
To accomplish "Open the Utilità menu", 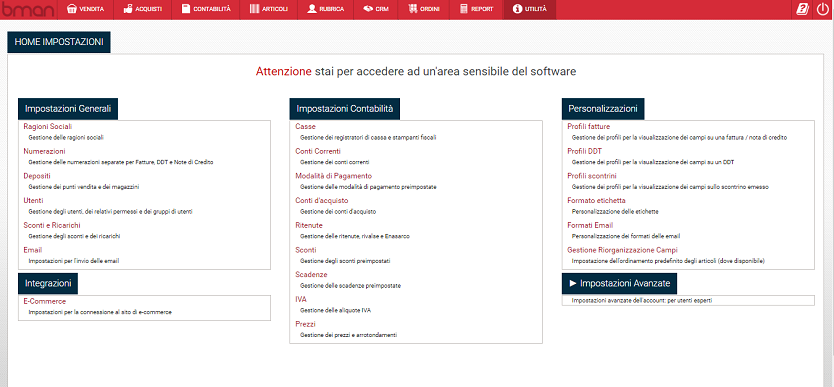I will [530, 10].
